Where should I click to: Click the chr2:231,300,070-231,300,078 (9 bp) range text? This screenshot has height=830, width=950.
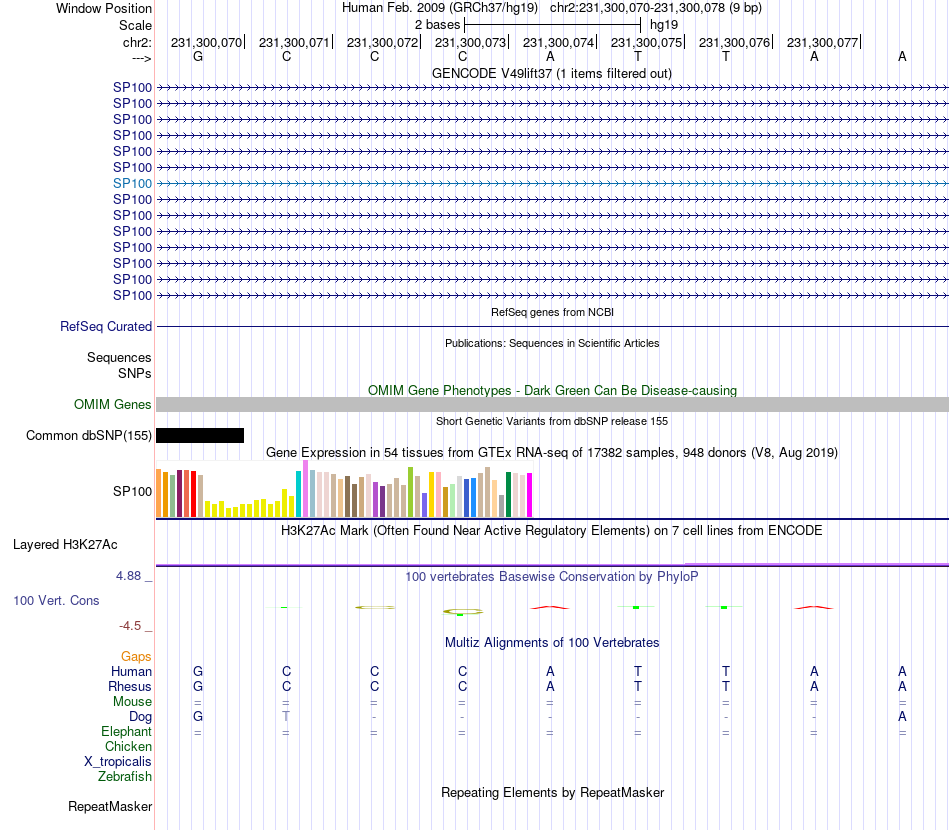click(656, 8)
